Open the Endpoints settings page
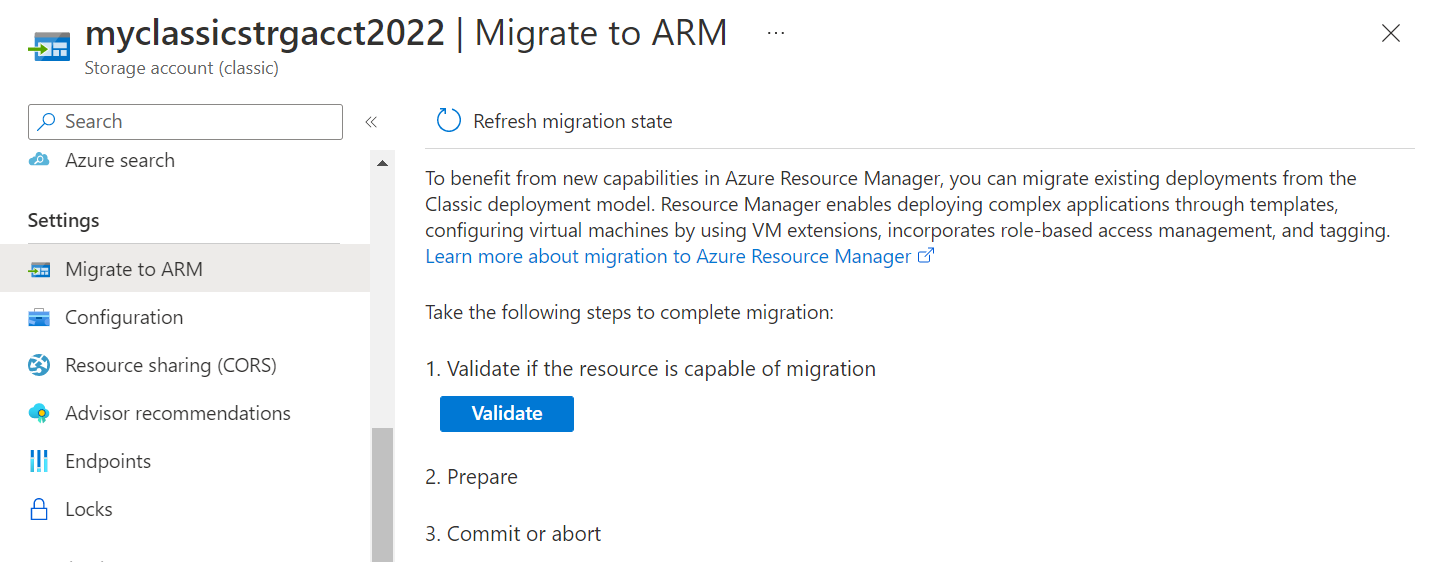The height and width of the screenshot is (562, 1443). point(108,461)
